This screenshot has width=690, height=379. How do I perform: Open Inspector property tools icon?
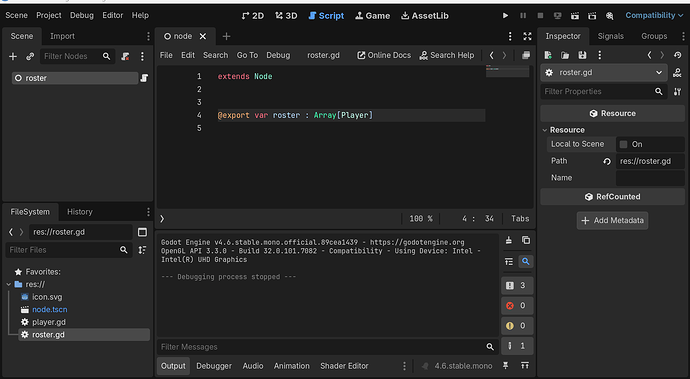tap(677, 92)
